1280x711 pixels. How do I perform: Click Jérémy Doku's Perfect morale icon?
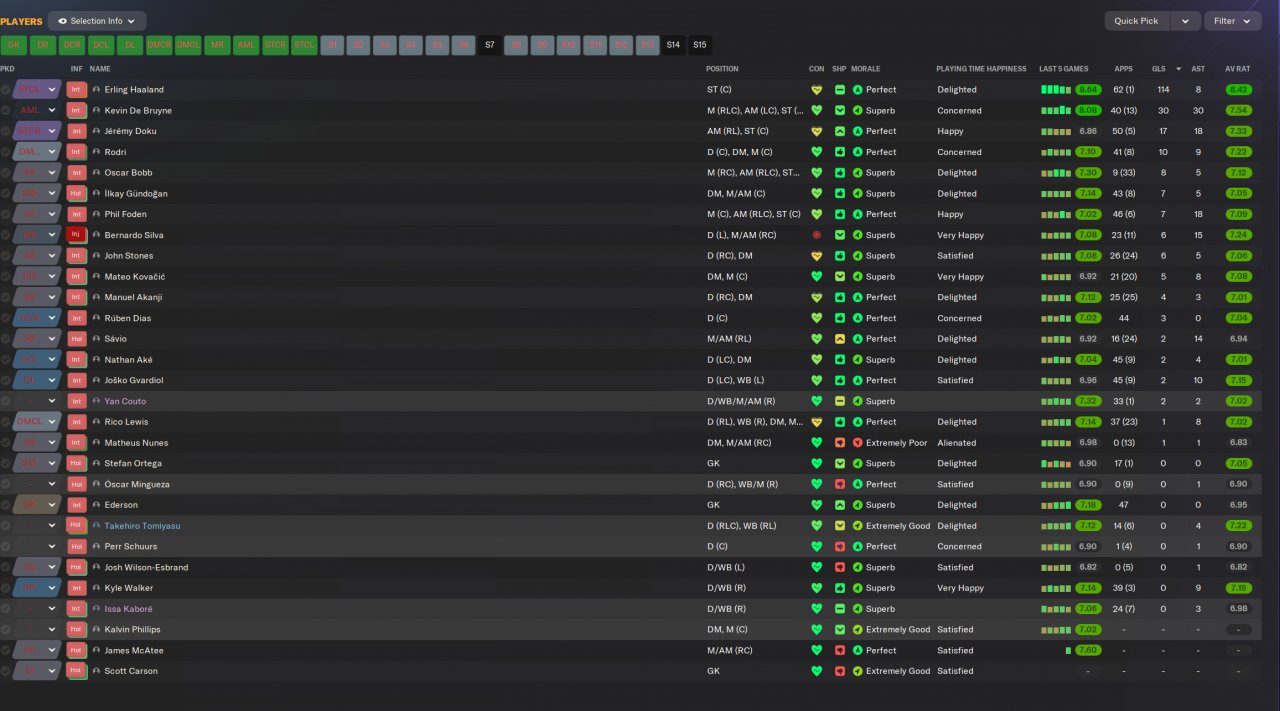[x=857, y=131]
